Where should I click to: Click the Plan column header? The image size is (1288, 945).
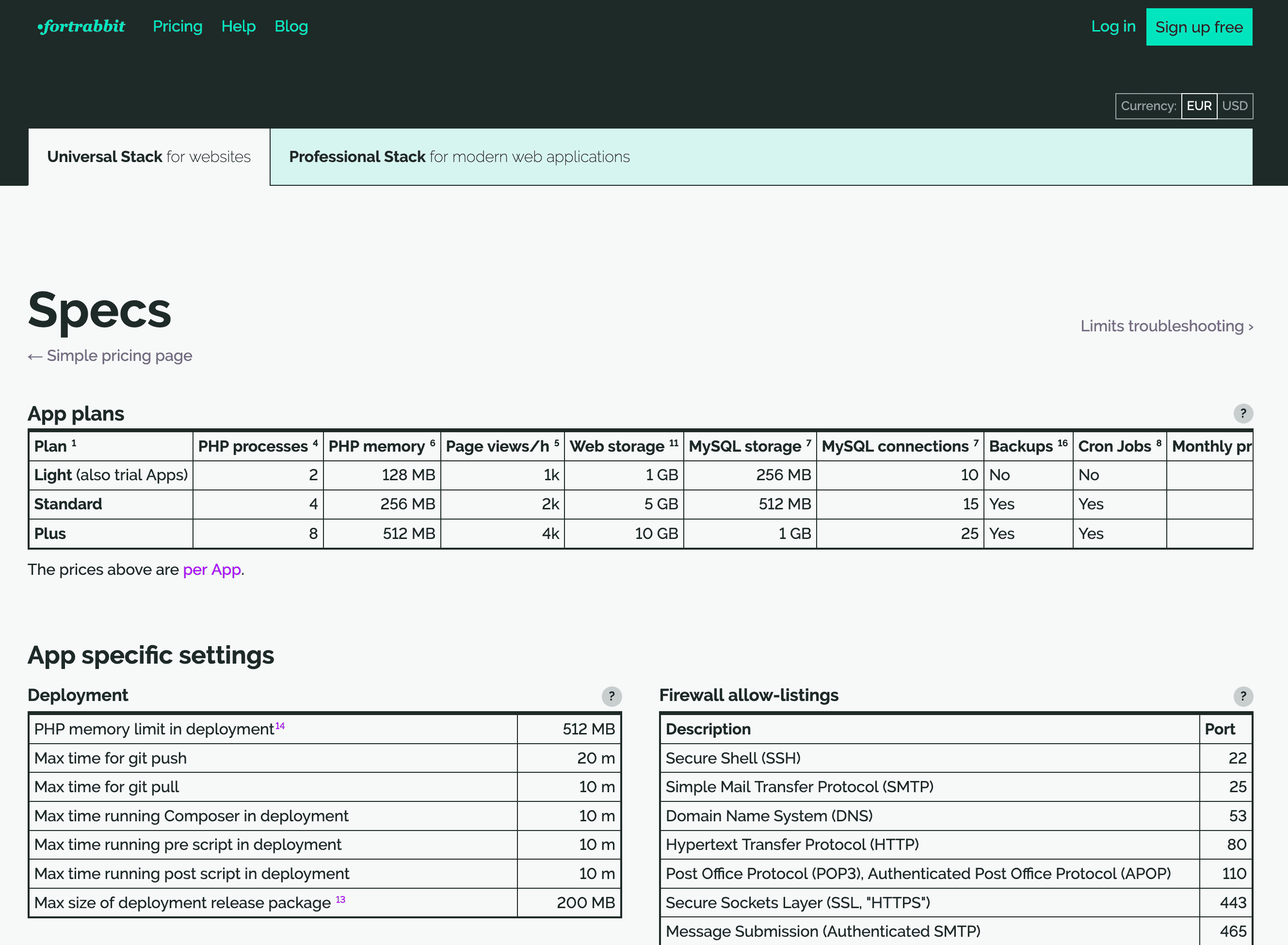[x=50, y=446]
